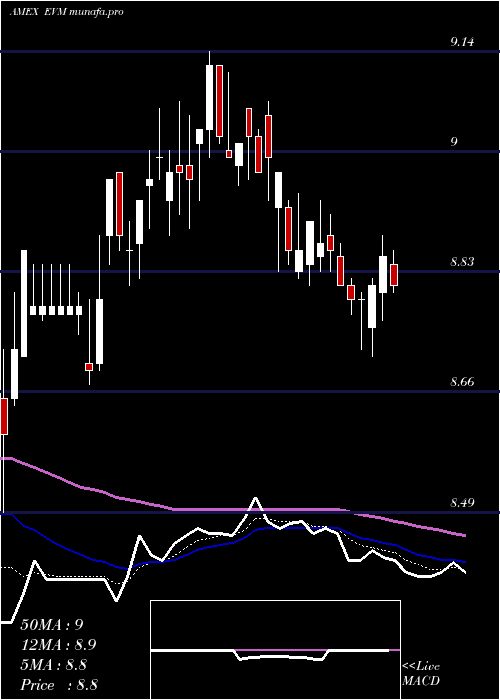Click the '50MA : 9' readout
This screenshot has height=700, width=500.
pyautogui.click(x=52, y=625)
